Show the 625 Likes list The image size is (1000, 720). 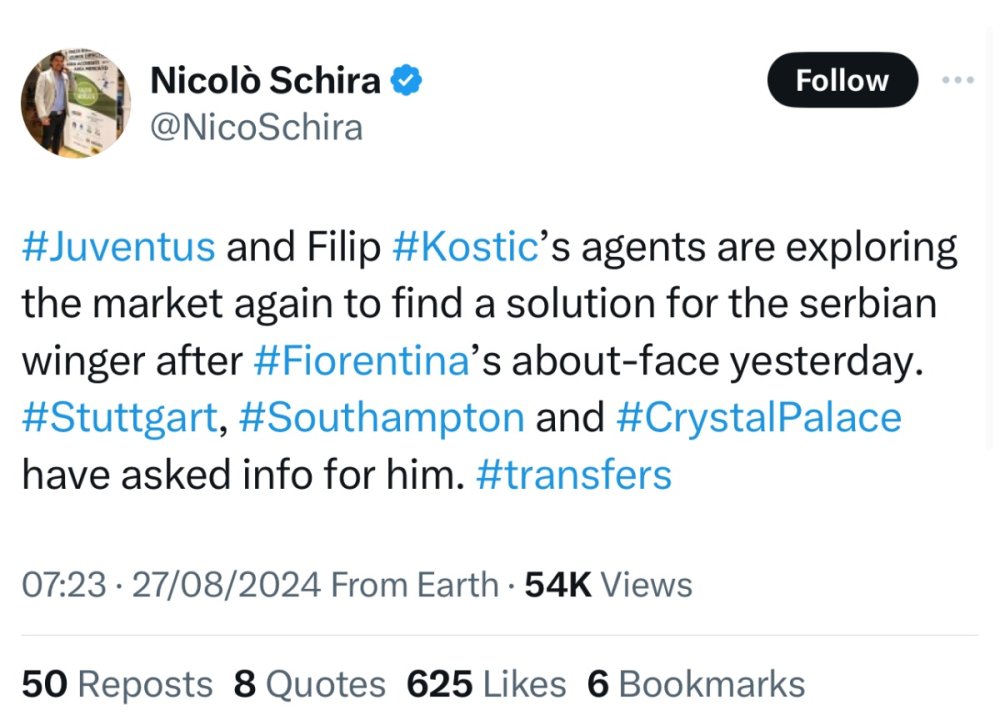(486, 684)
